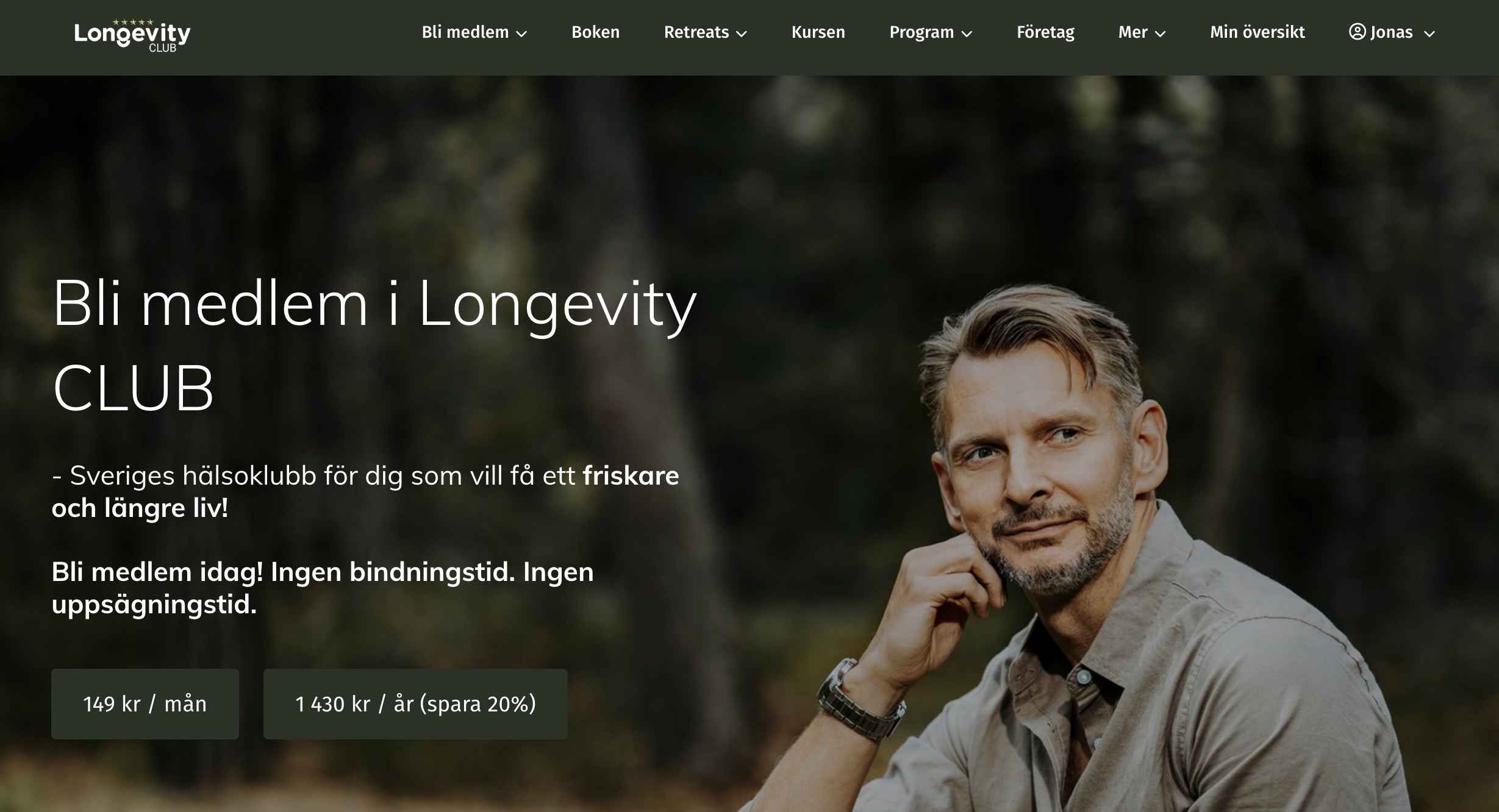Click the Retreats menu label
Screen dimensions: 1499x812
point(696,32)
